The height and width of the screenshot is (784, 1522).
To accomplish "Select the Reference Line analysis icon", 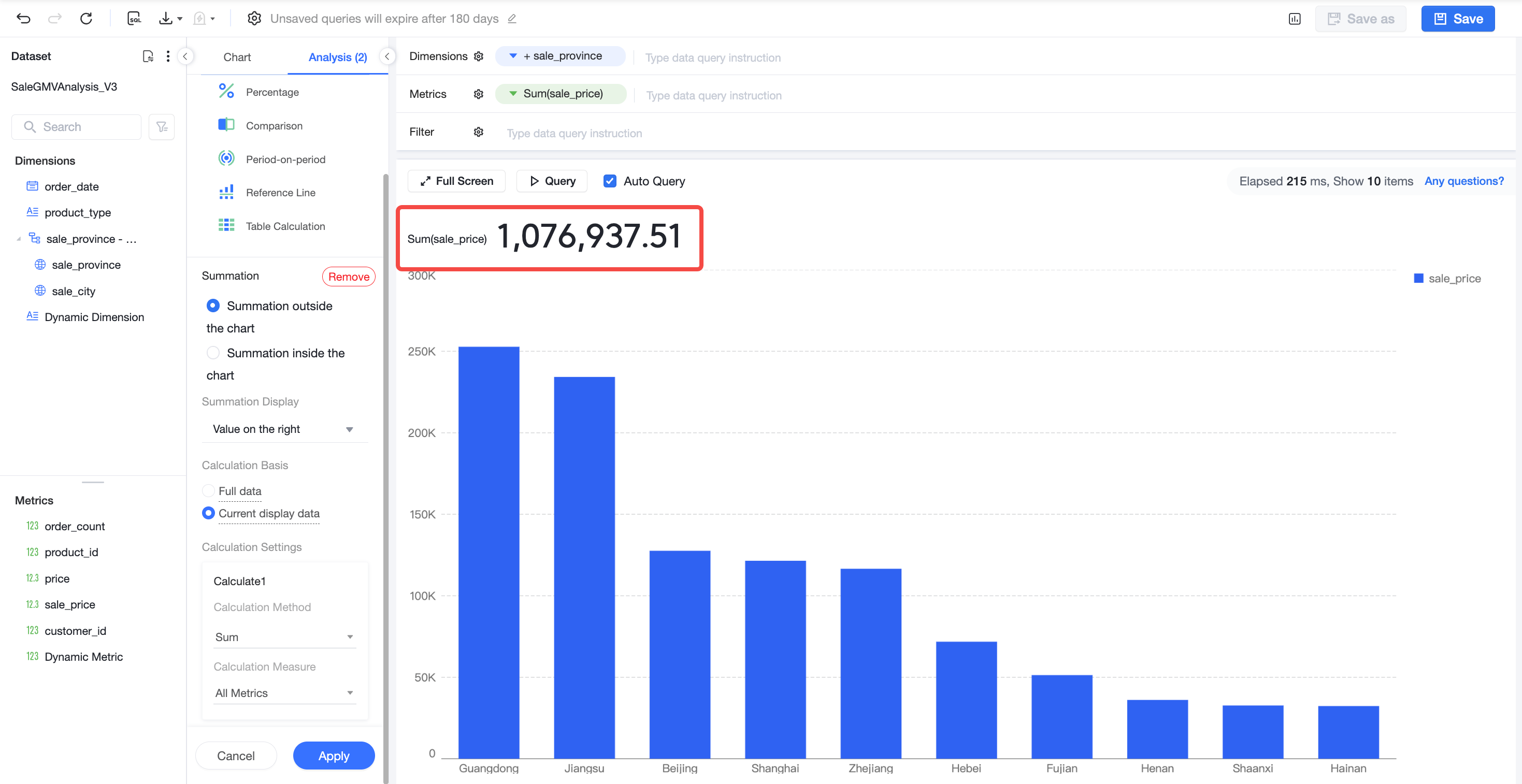I will point(226,193).
